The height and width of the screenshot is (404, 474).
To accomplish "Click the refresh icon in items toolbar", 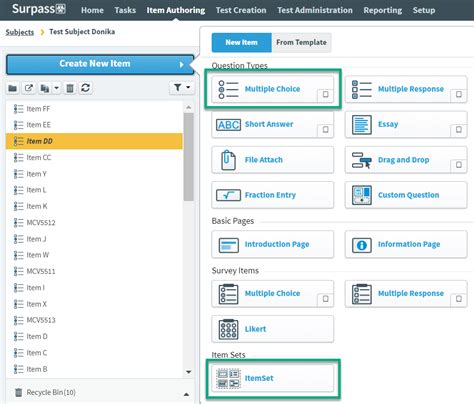I will point(86,88).
